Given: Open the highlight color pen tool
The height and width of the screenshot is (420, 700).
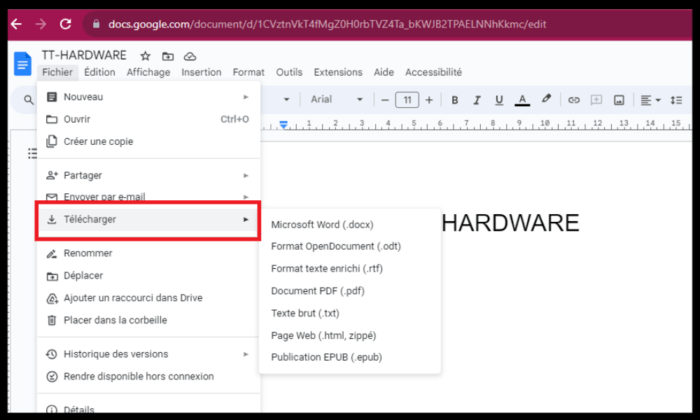Looking at the screenshot, I should coord(546,99).
